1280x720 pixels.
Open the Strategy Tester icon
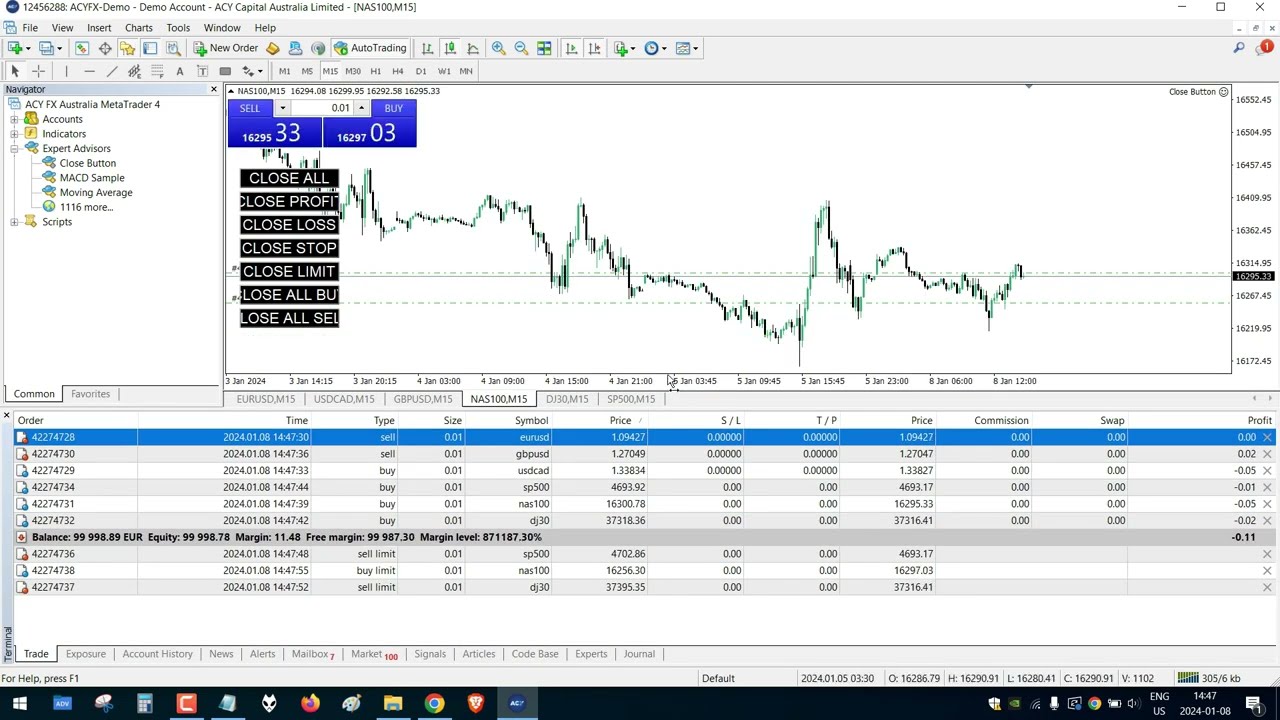click(x=173, y=48)
